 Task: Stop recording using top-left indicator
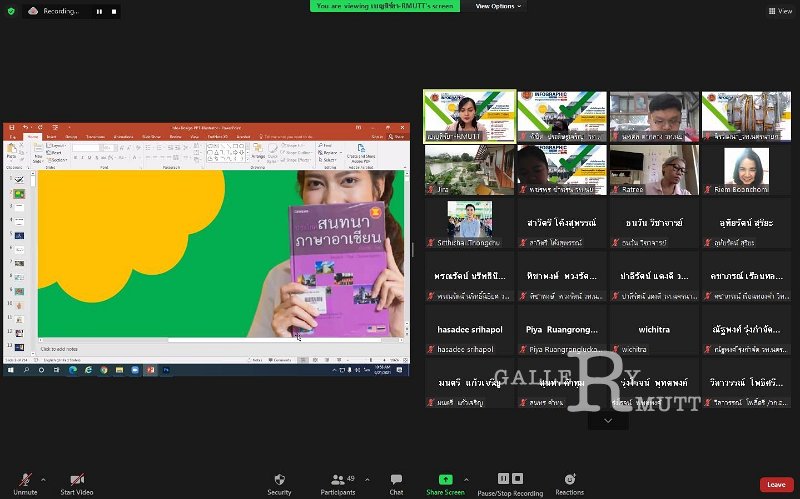pos(114,11)
